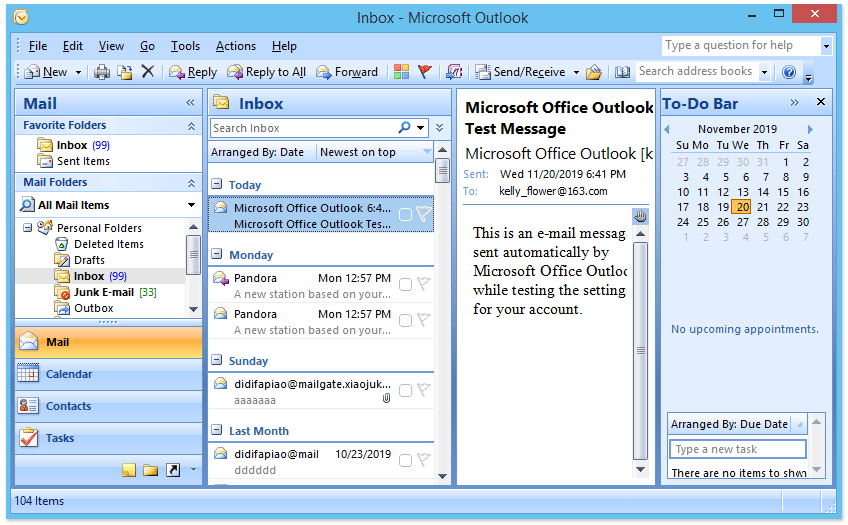Click the Print icon in the toolbar
The image size is (848, 525).
tap(102, 72)
